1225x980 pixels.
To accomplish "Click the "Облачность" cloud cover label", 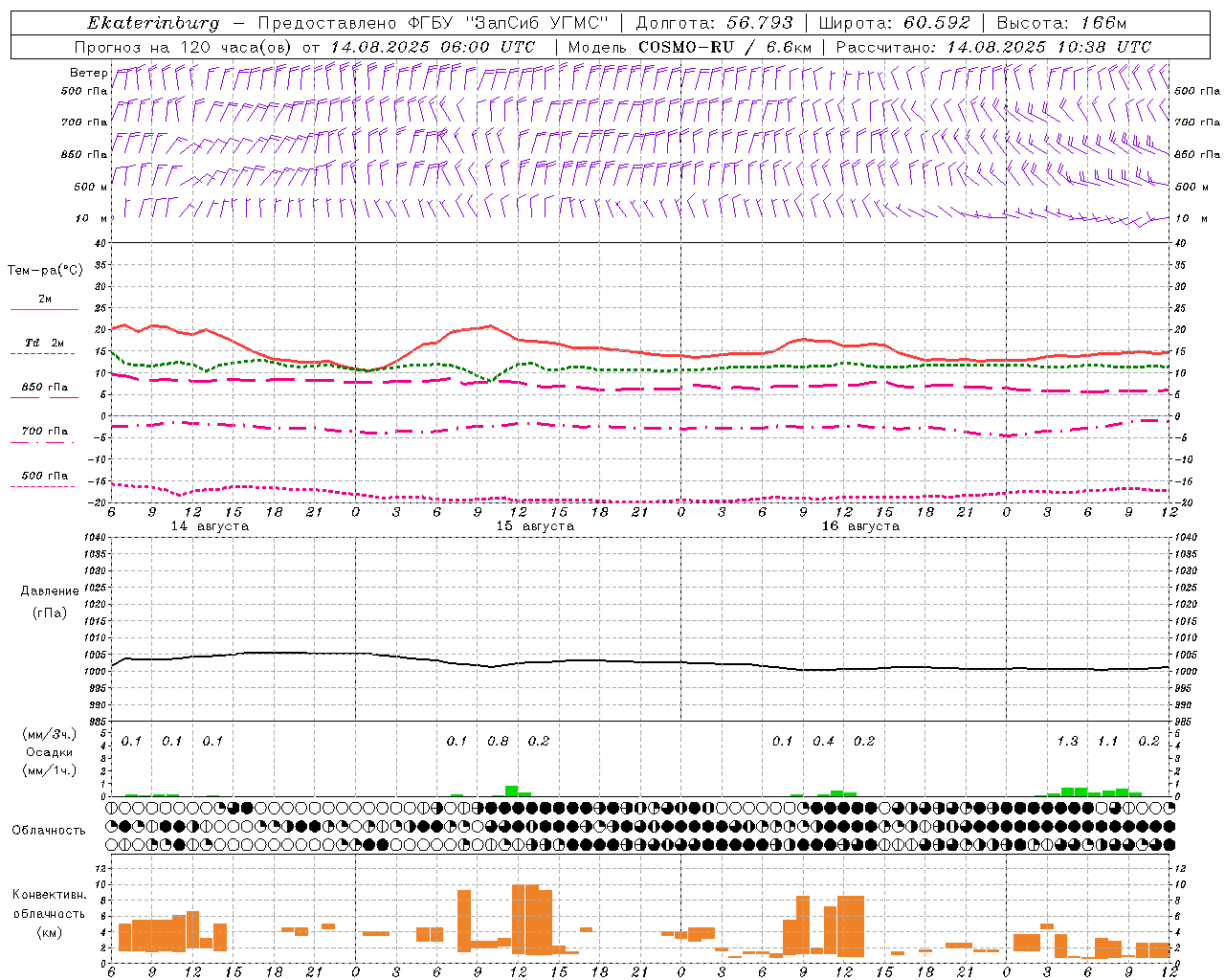I will coord(49,831).
